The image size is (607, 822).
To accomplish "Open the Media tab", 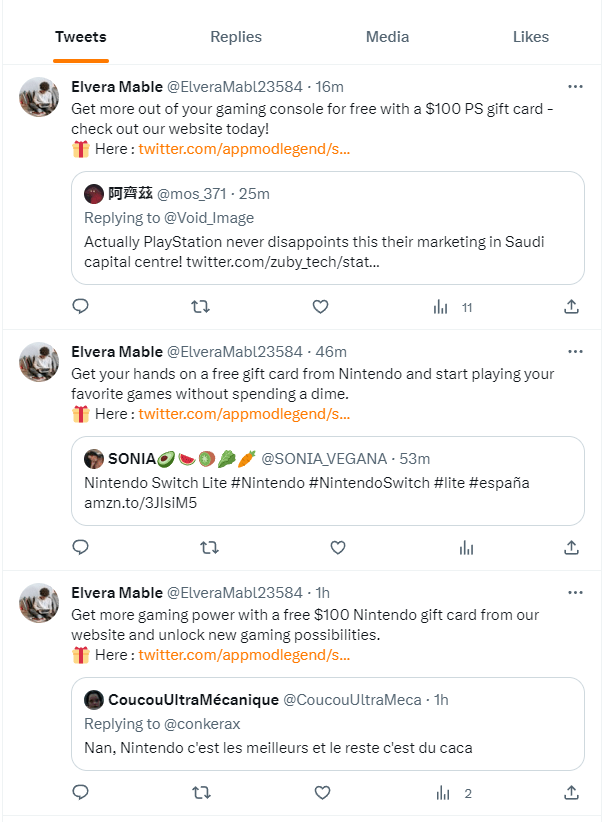I will click(387, 37).
